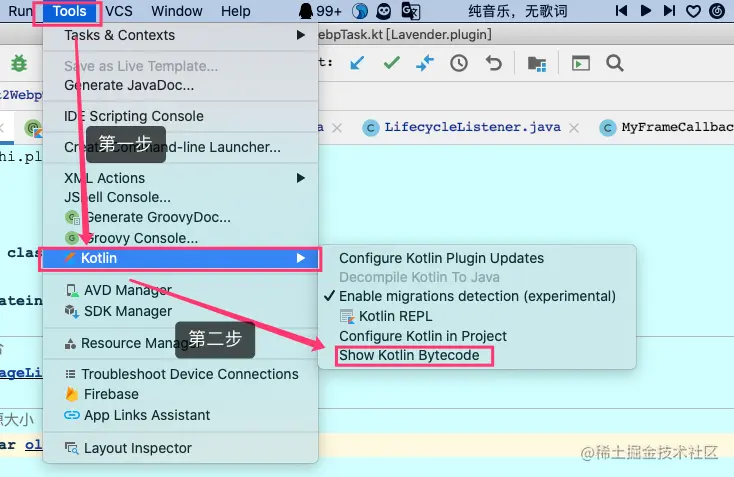Close the LifecycleListener.java tab
The height and width of the screenshot is (477, 734).
(574, 128)
